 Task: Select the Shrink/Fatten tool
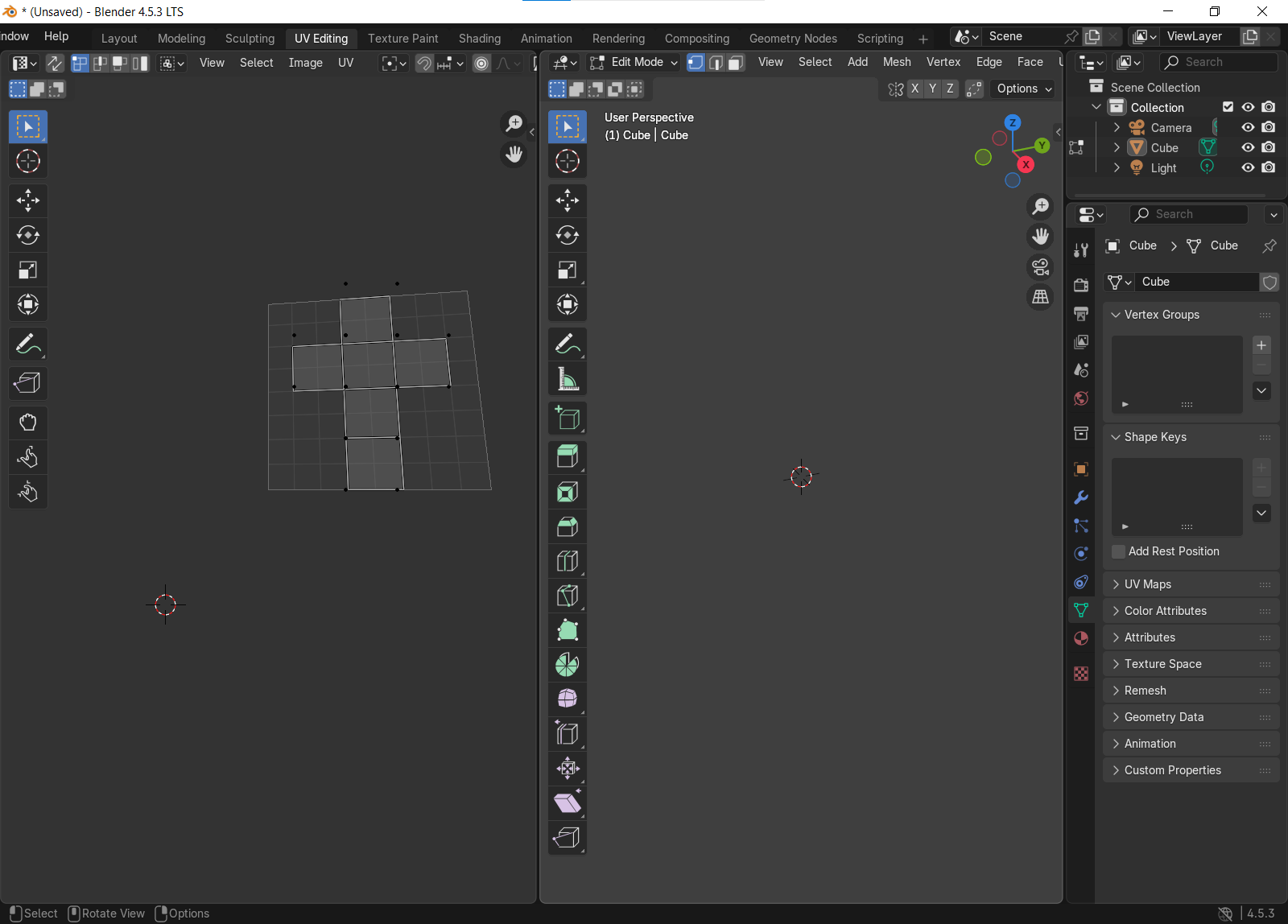(568, 768)
